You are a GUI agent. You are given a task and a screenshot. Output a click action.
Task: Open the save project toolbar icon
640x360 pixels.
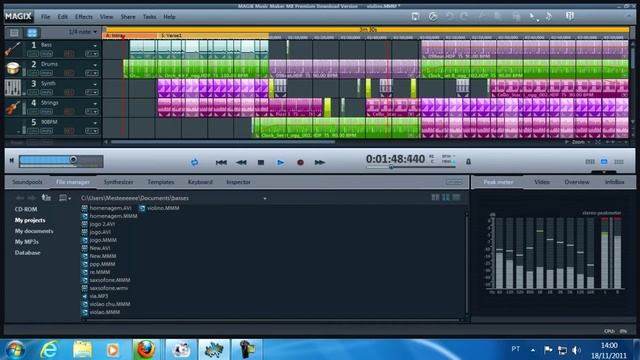[x=415, y=16]
